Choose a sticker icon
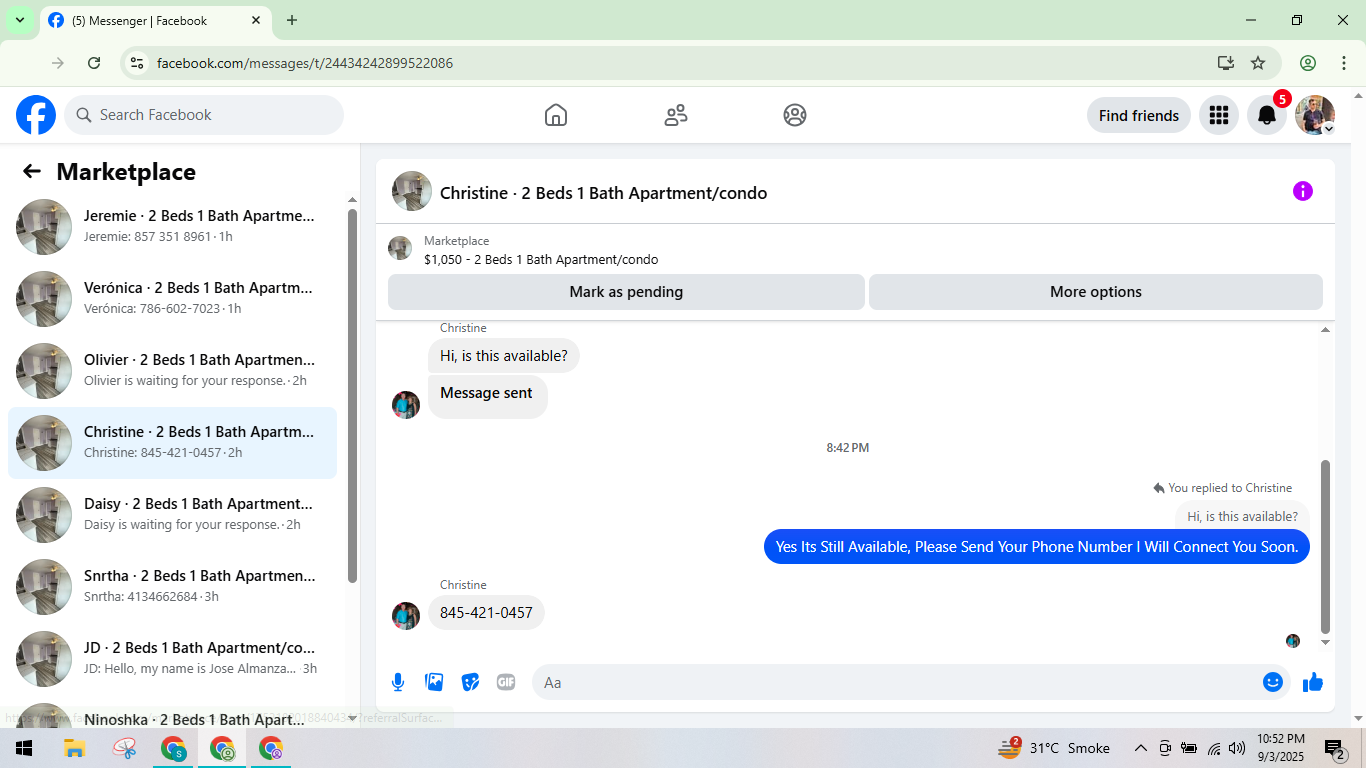Image resolution: width=1366 pixels, height=768 pixels. [470, 682]
